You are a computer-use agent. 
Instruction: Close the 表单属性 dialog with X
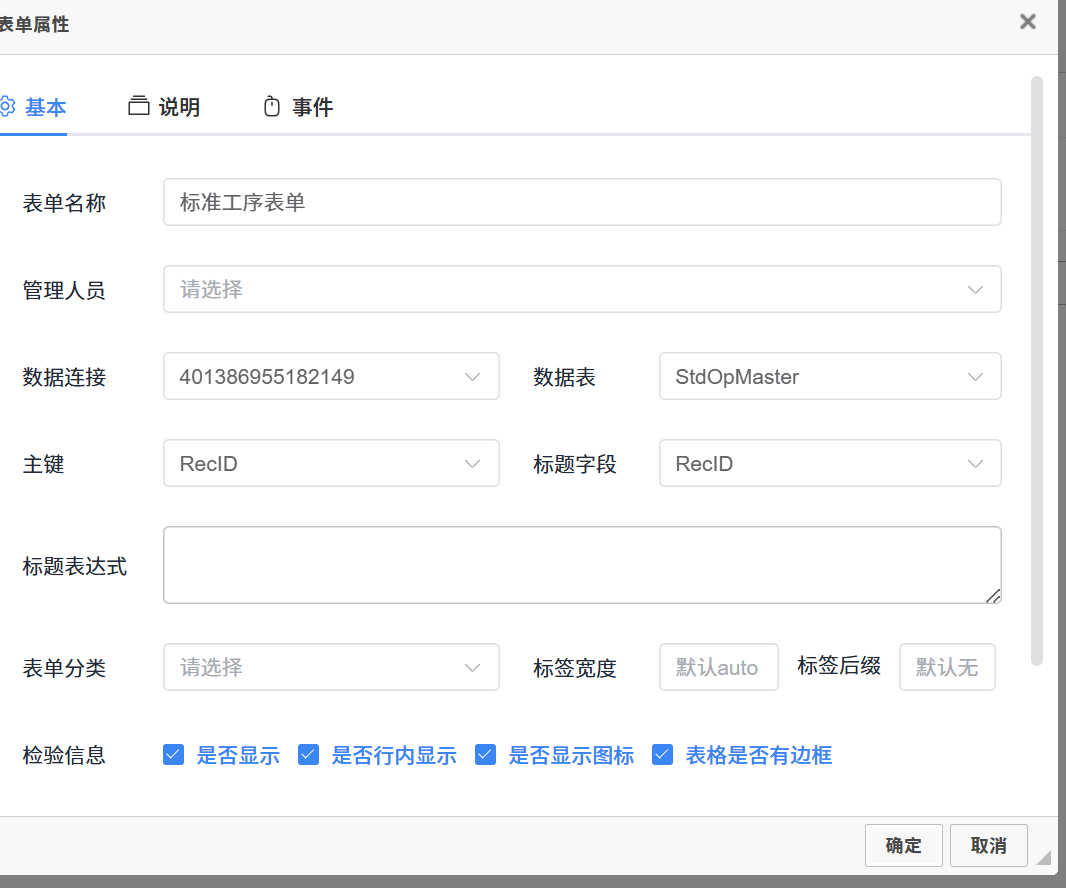tap(1027, 22)
